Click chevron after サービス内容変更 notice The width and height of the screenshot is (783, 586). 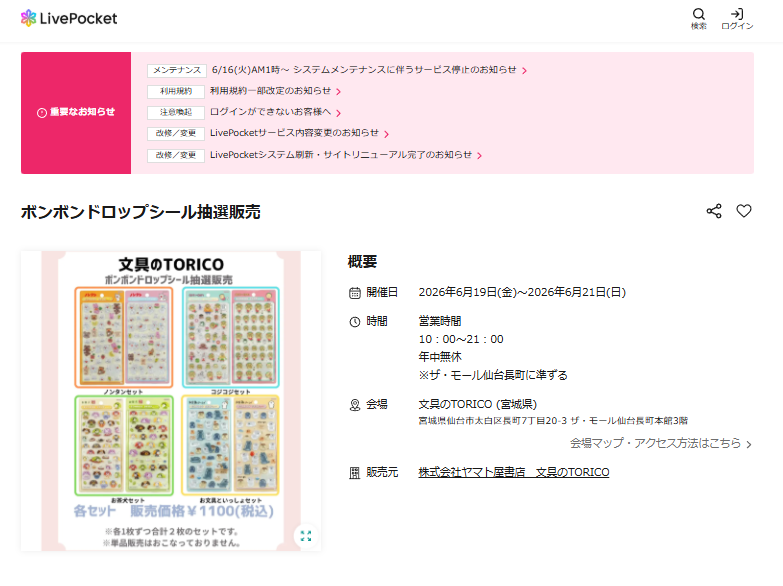(387, 134)
